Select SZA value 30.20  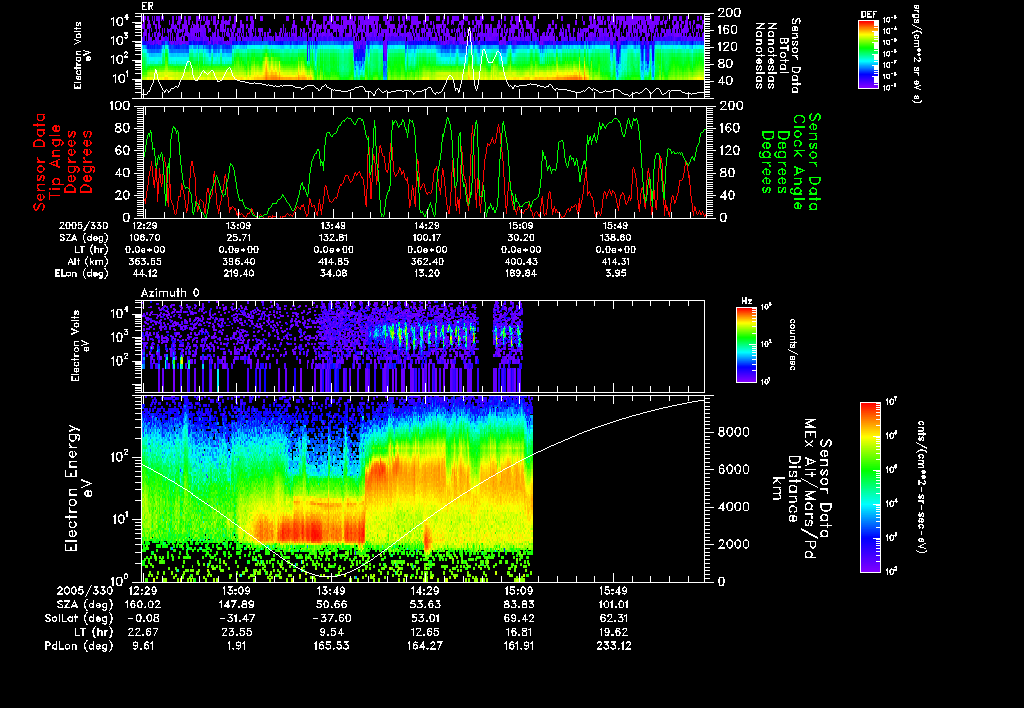click(x=521, y=238)
